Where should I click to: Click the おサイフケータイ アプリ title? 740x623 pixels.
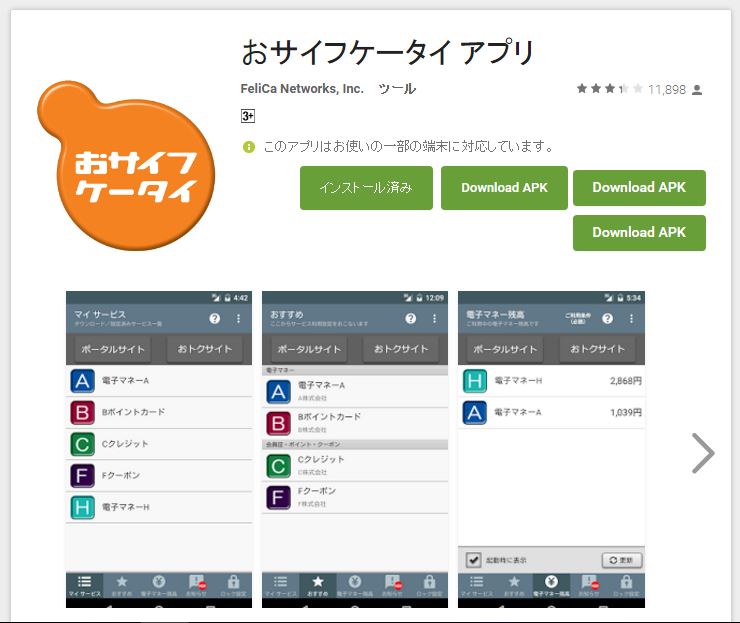point(388,52)
